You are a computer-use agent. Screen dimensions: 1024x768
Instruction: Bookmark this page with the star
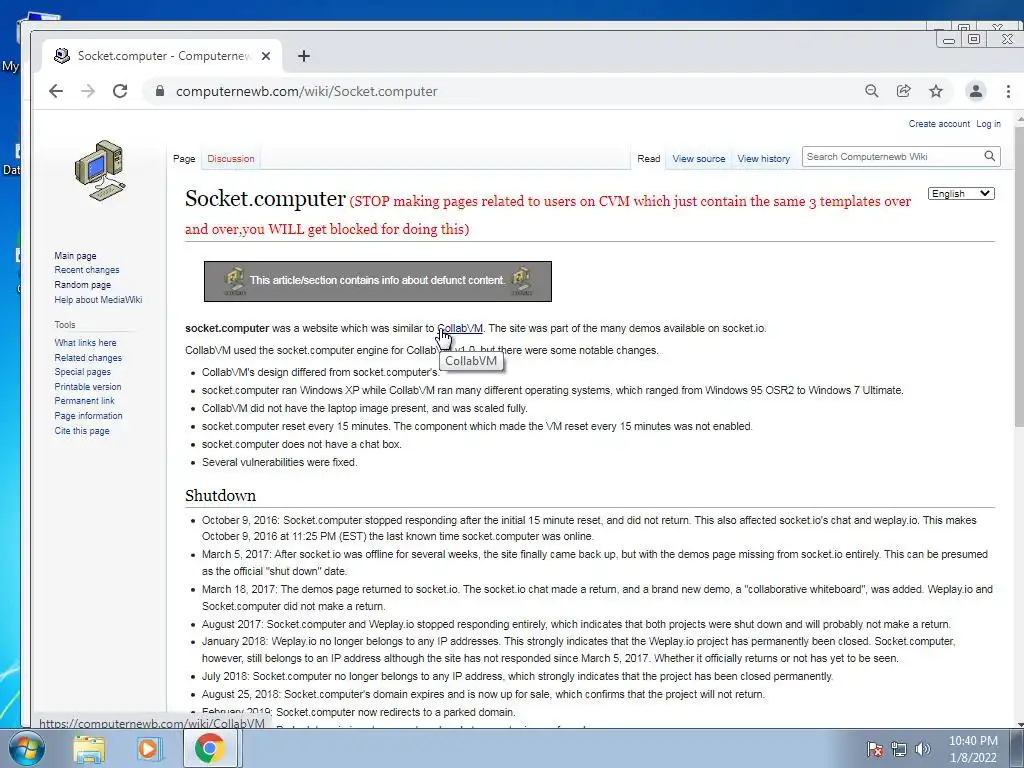click(x=936, y=91)
